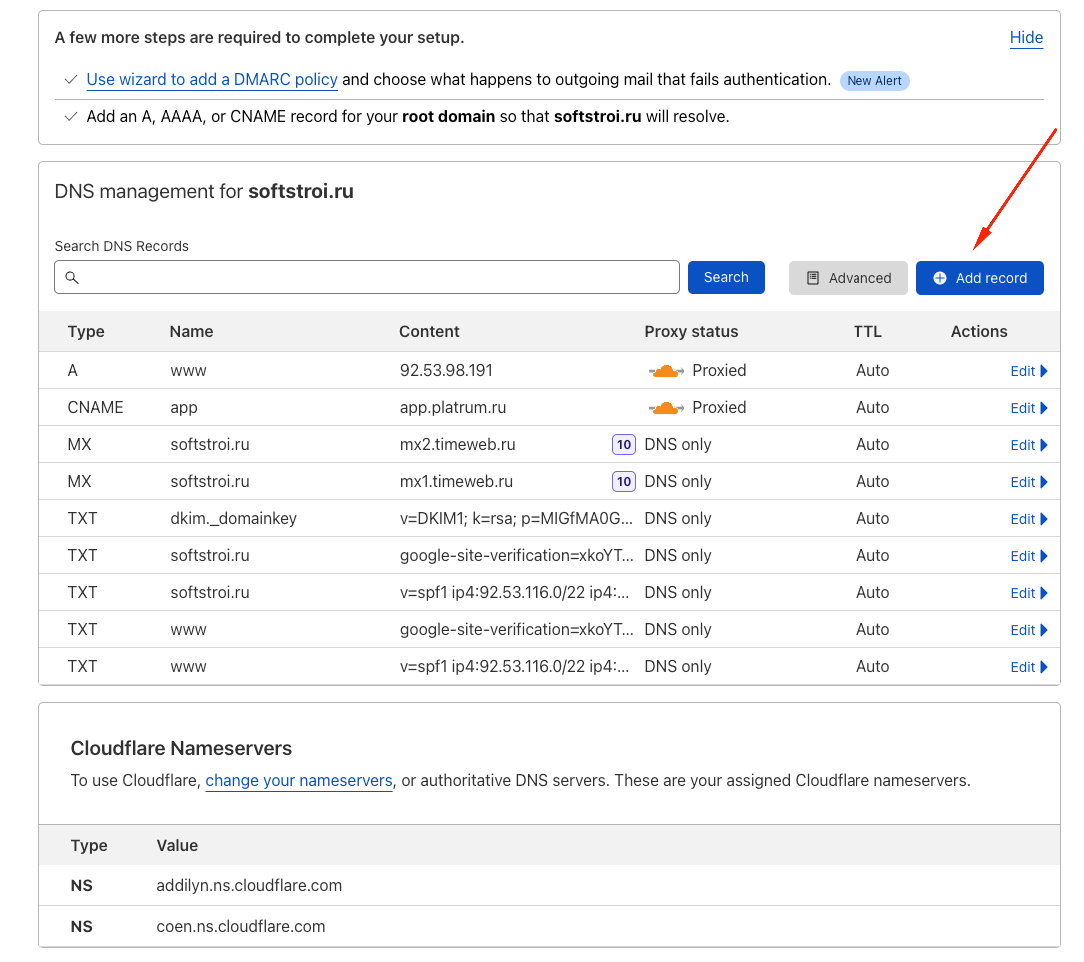
Task: Follow the 'change your nameservers' link
Action: tap(299, 781)
